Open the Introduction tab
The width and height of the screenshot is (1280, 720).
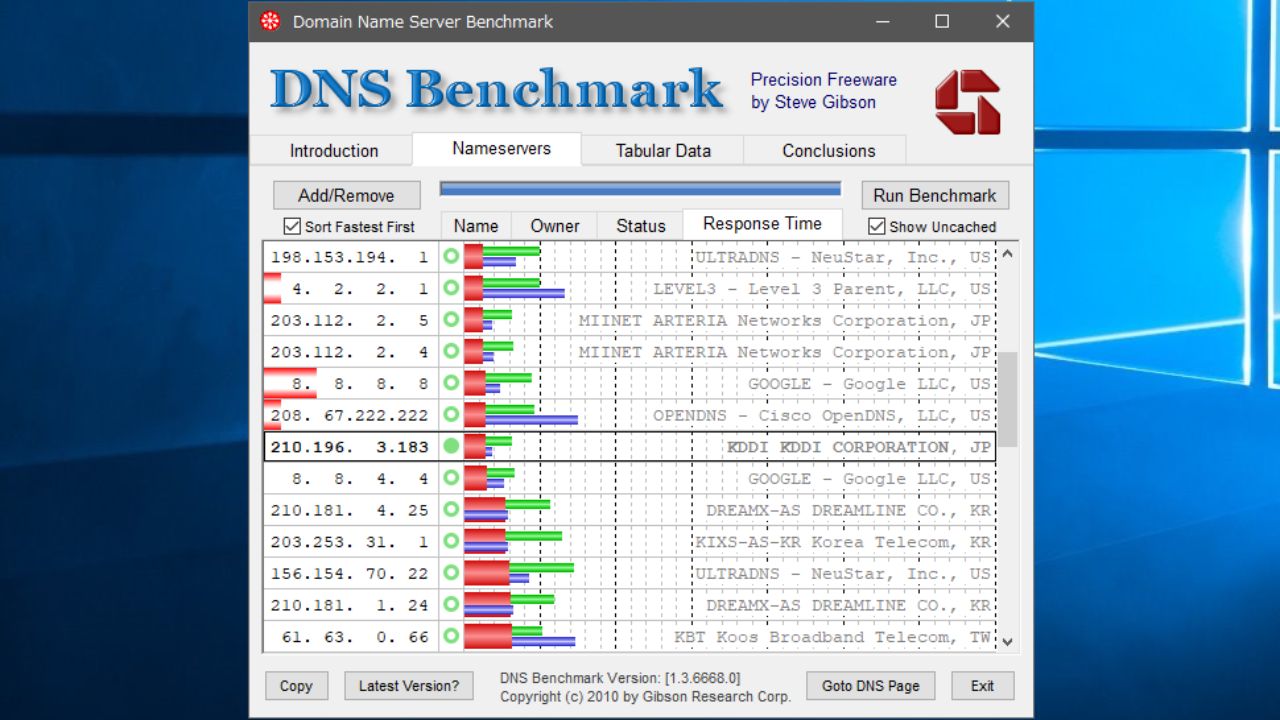coord(333,151)
